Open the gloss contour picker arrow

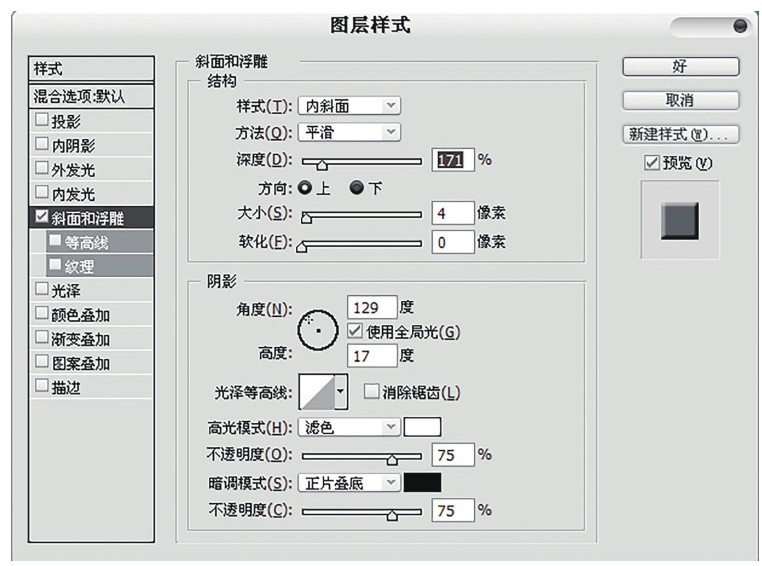[x=341, y=392]
